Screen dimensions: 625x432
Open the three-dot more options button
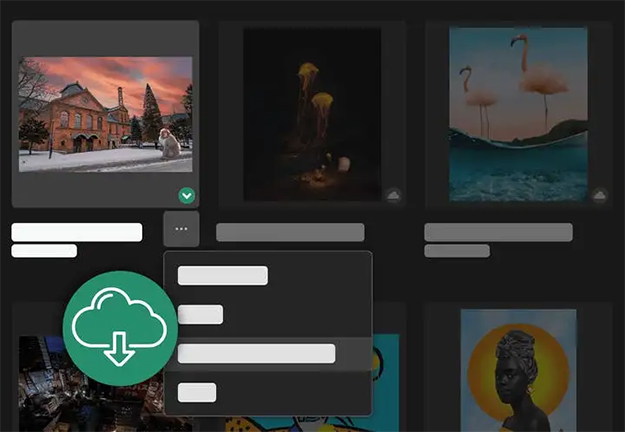181,229
